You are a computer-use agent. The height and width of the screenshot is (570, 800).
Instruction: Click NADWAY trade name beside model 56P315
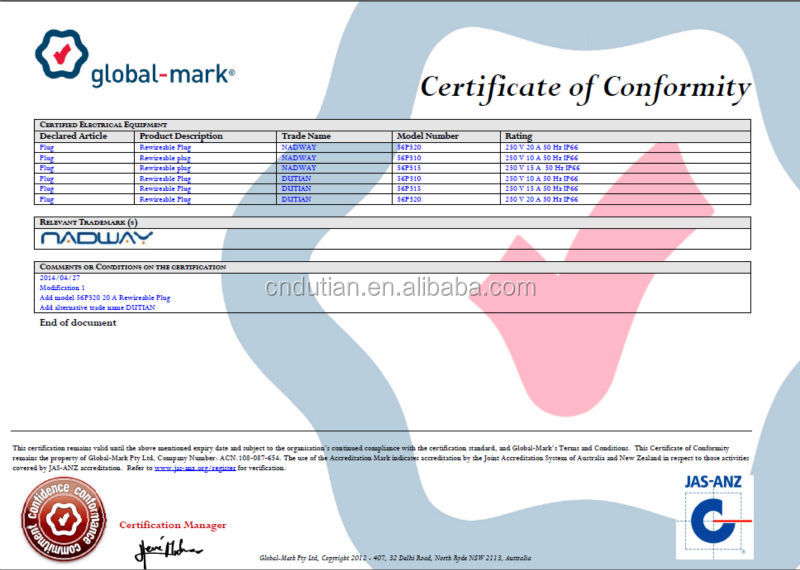[299, 168]
